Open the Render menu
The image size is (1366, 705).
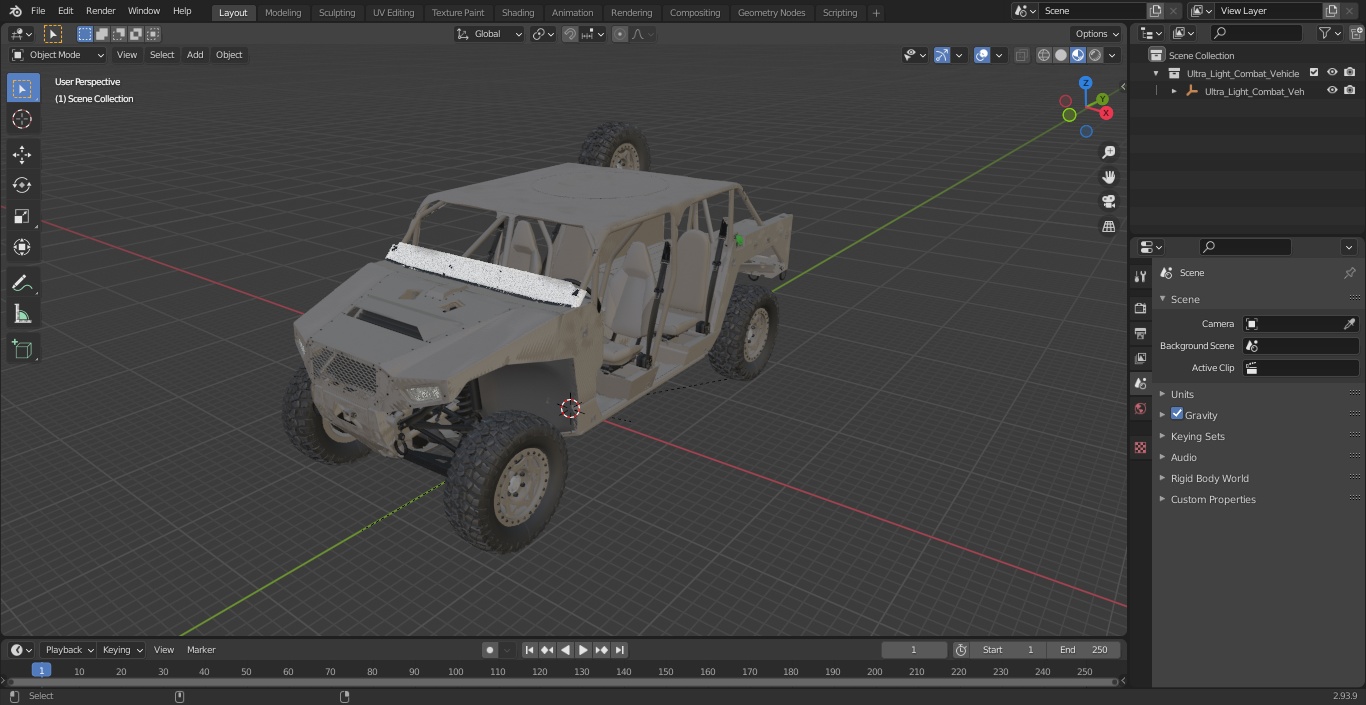[100, 11]
